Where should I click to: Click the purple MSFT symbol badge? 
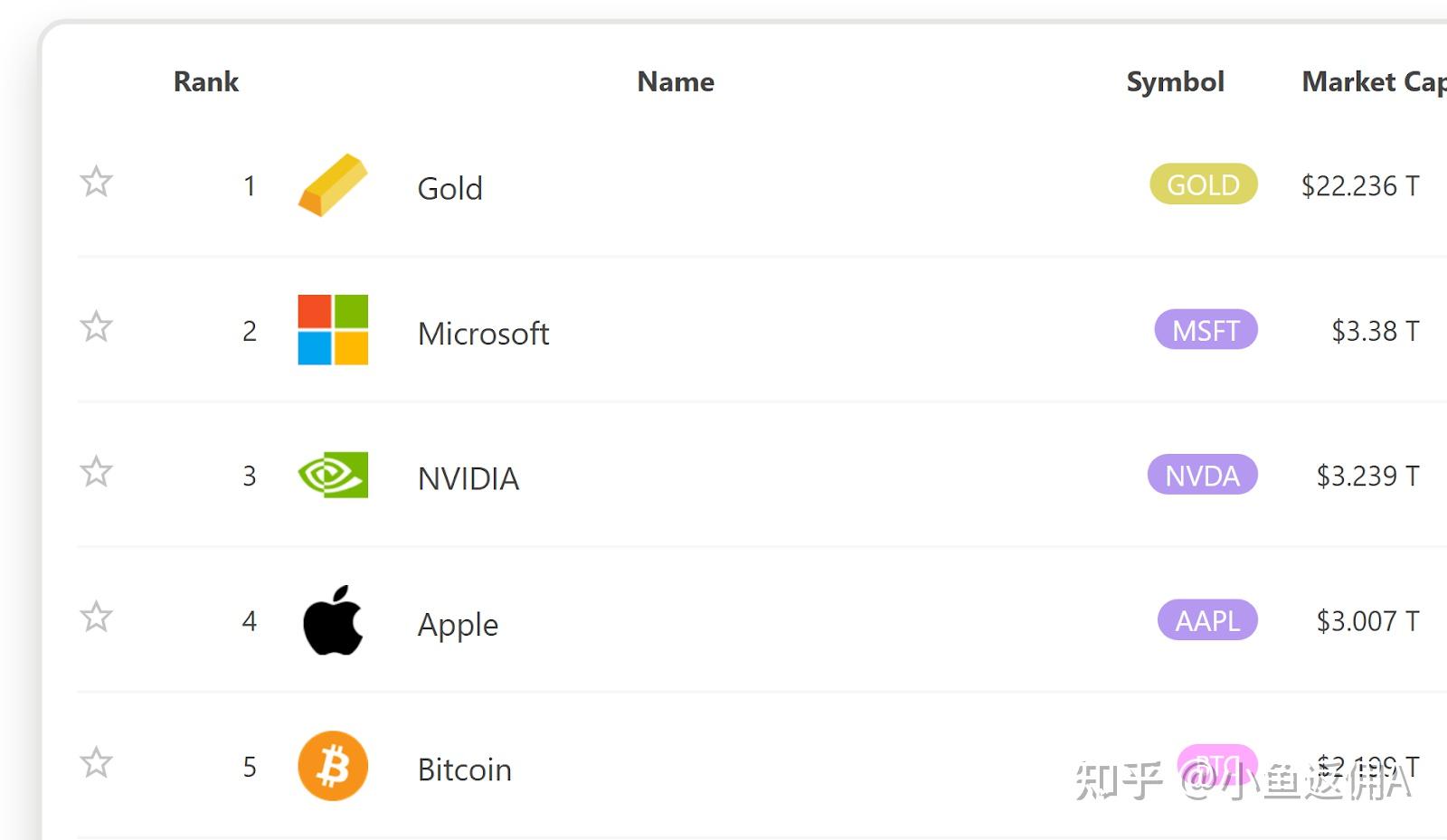[1206, 330]
